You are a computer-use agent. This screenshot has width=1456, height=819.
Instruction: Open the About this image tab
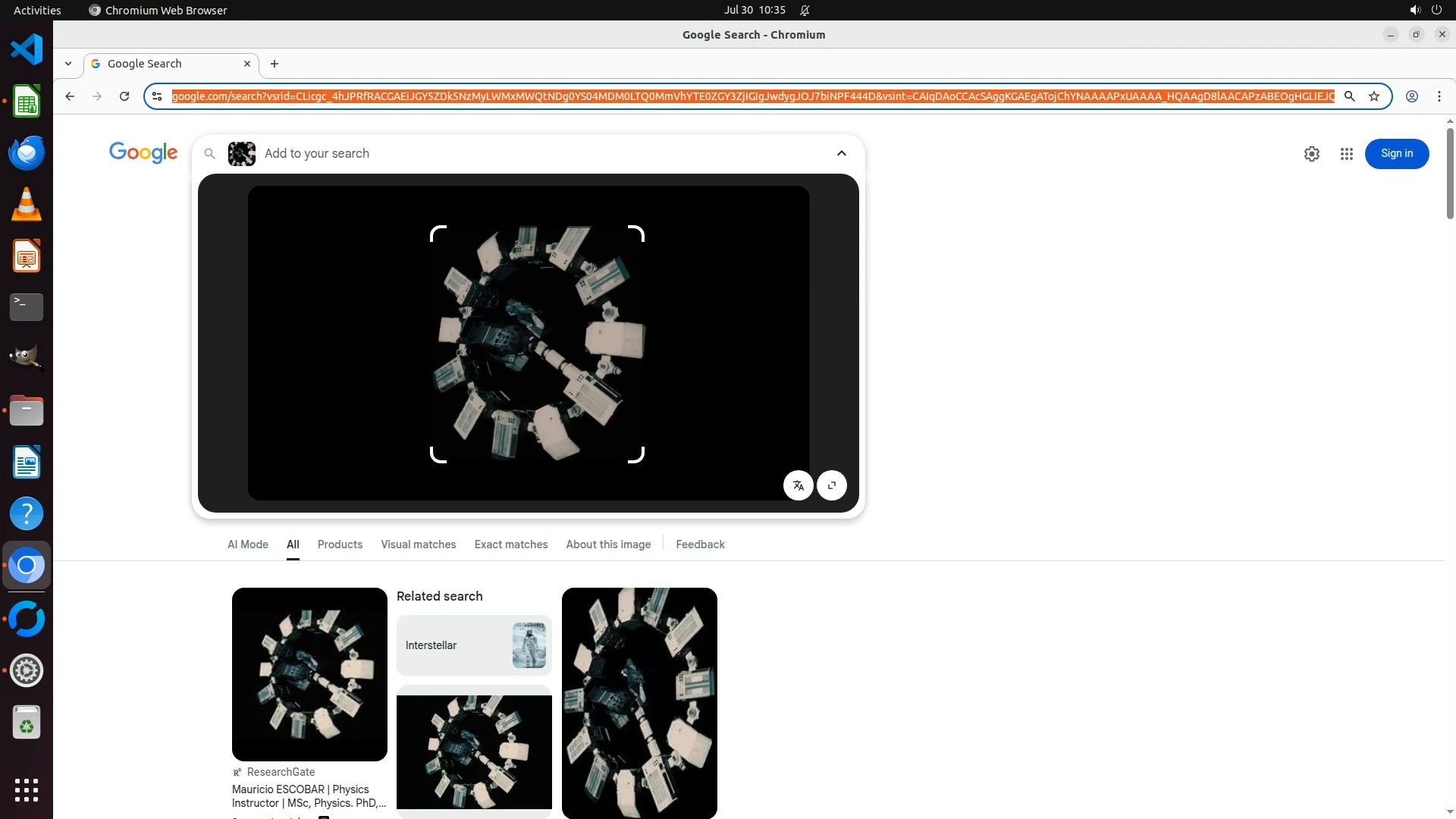click(607, 544)
